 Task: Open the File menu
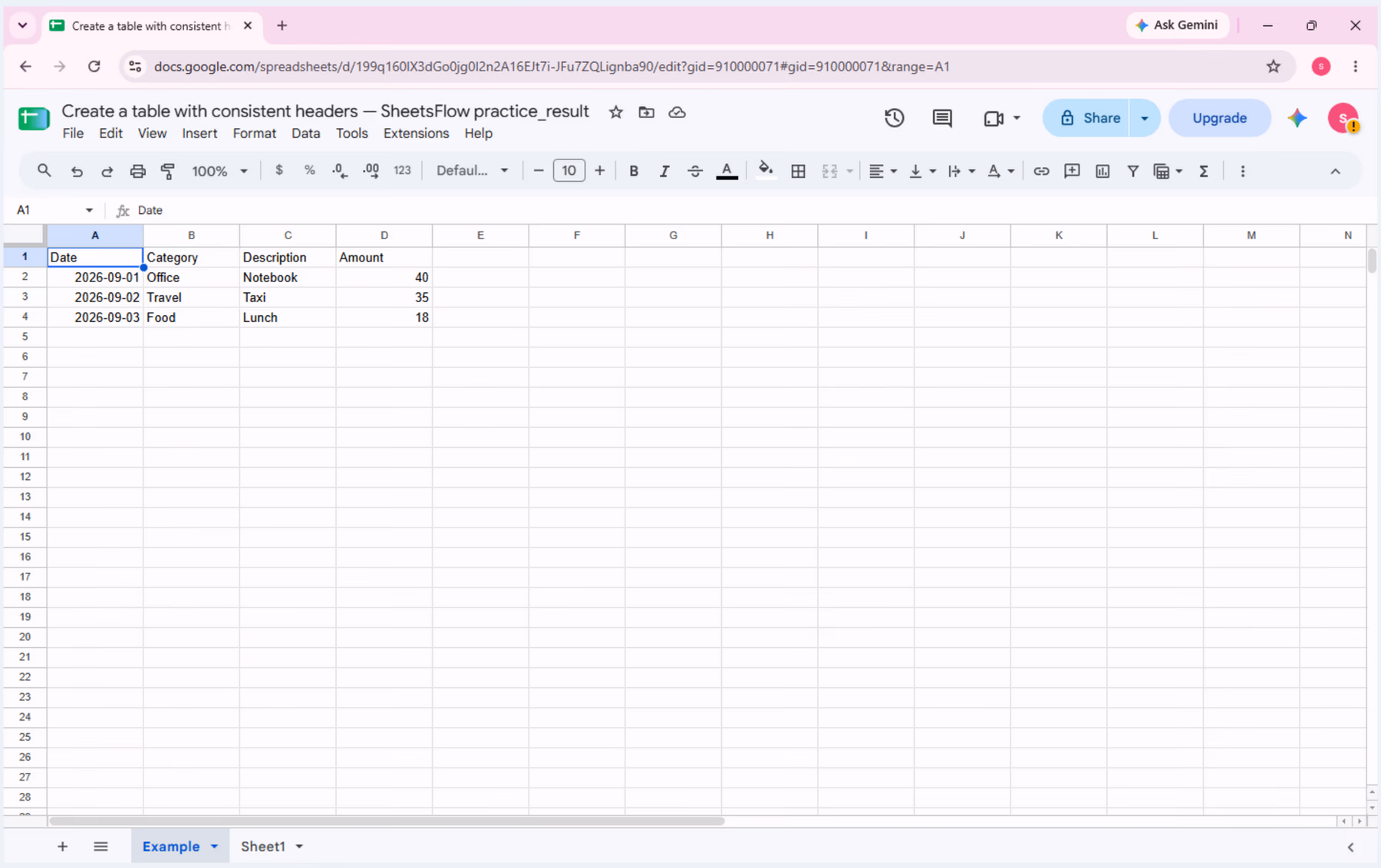(x=73, y=133)
